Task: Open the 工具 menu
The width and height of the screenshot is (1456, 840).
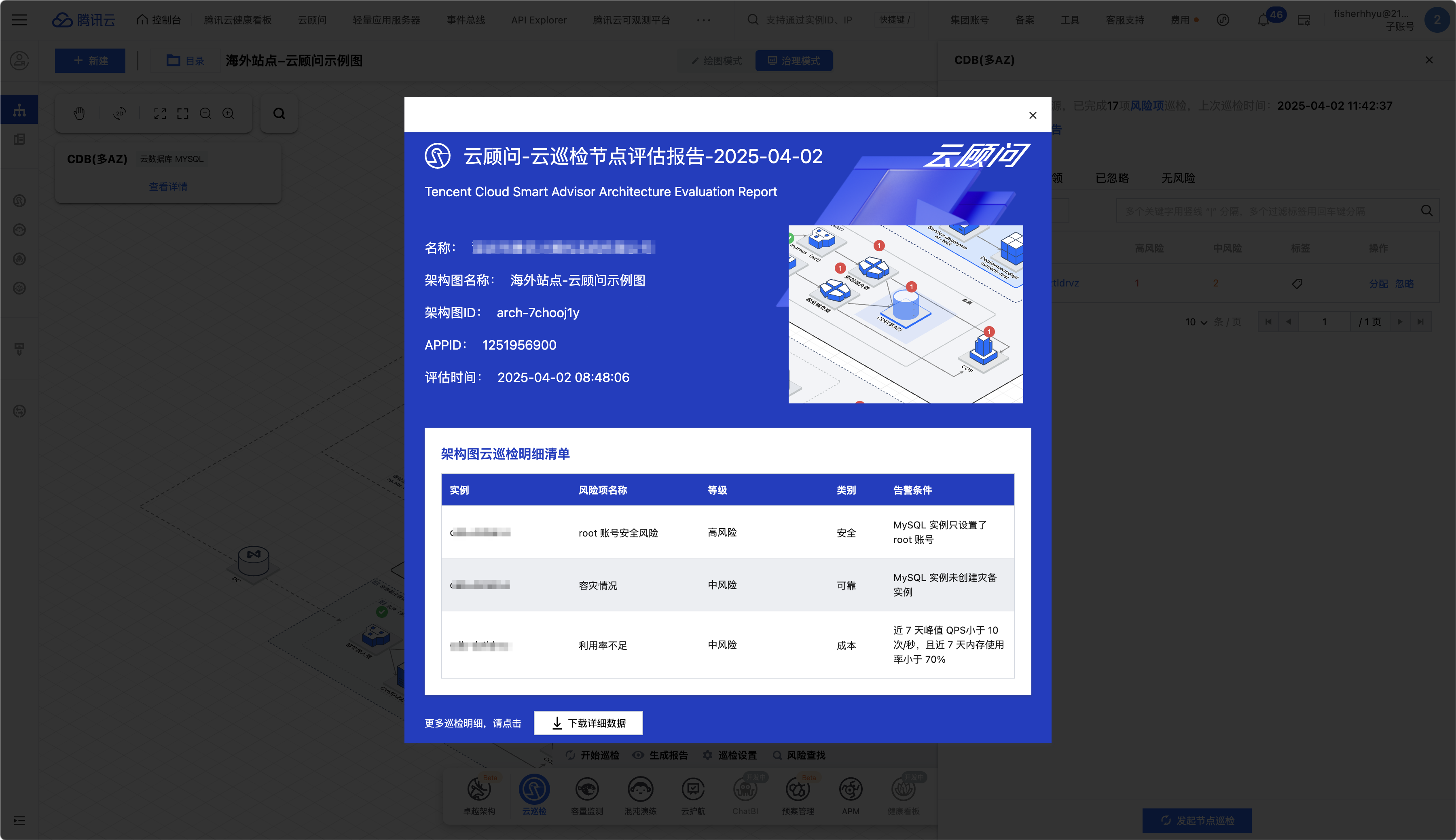Action: [1070, 19]
